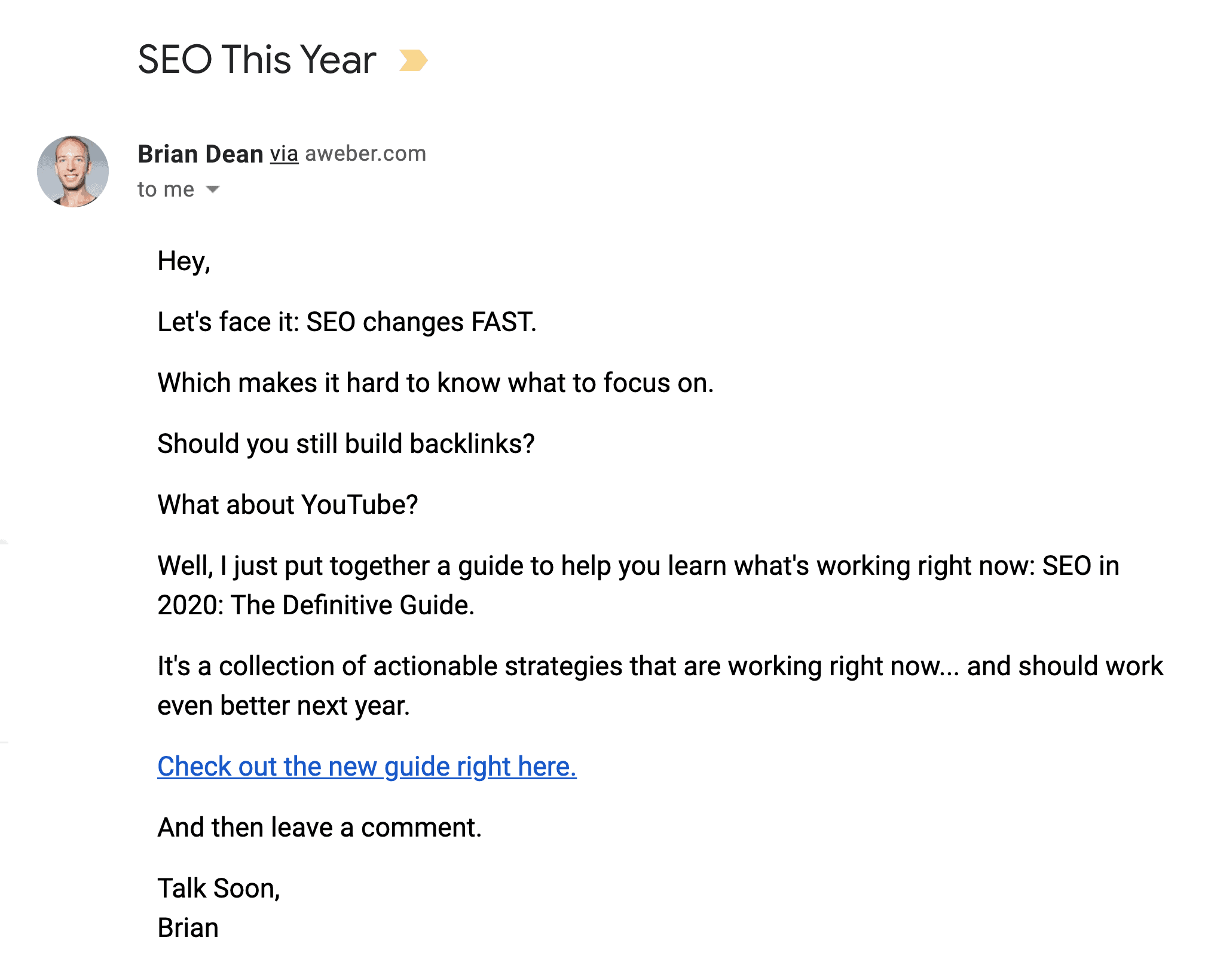Viewport: 1205px width, 980px height.
Task: Click the "Let's face it: SEO changes FAST." line
Action: (347, 322)
